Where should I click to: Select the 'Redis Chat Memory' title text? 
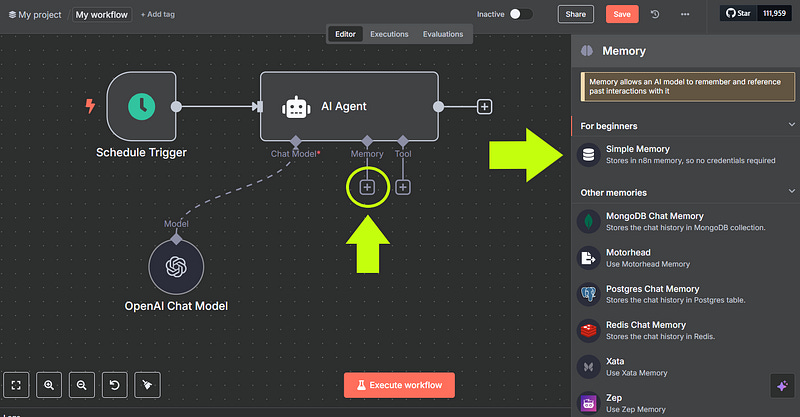[x=646, y=325]
